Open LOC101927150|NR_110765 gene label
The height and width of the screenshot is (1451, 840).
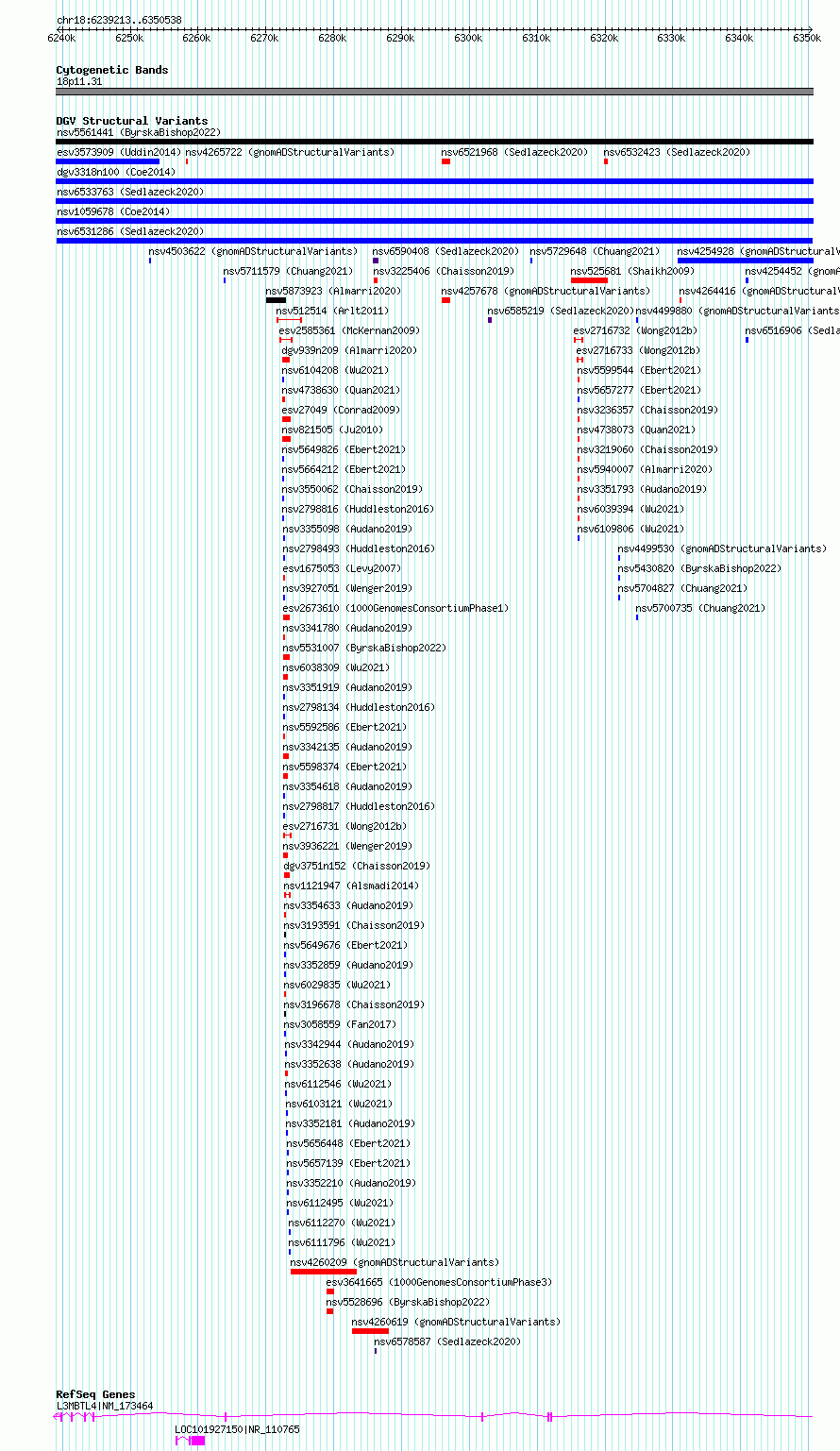(x=237, y=1429)
